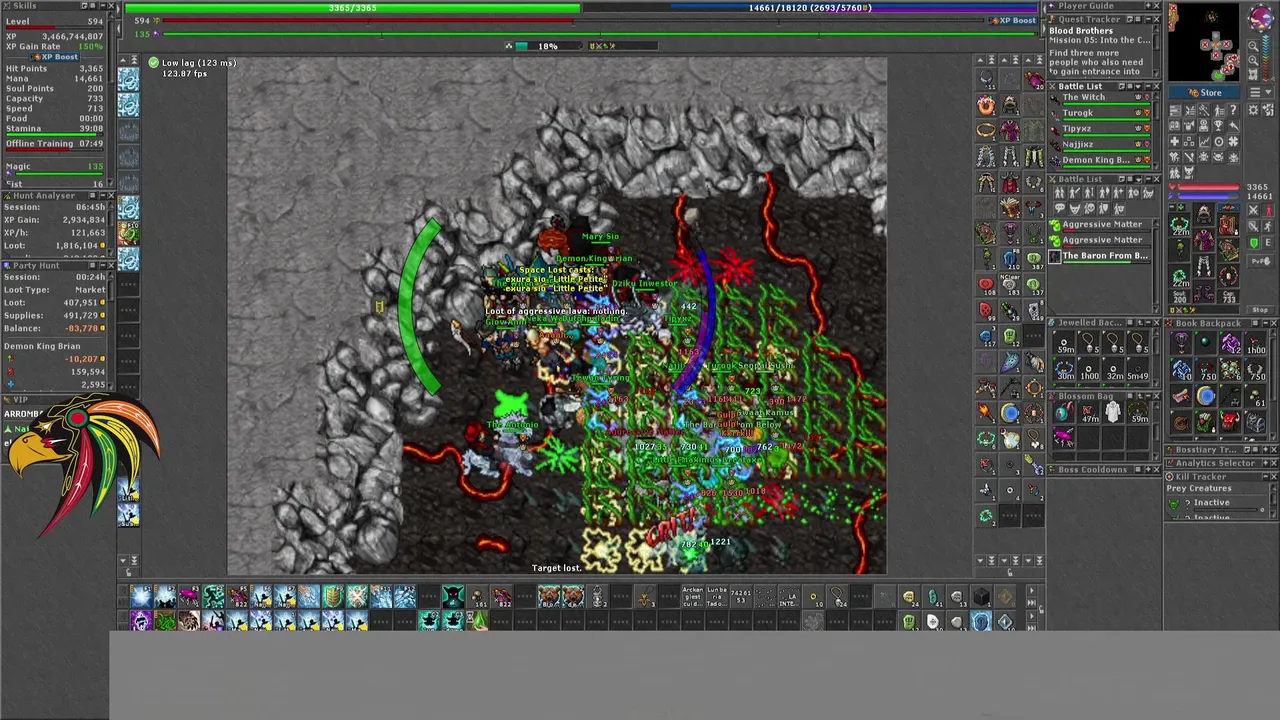The width and height of the screenshot is (1280, 720).
Task: Zoom in on the minimap
Action: [x=1253, y=61]
